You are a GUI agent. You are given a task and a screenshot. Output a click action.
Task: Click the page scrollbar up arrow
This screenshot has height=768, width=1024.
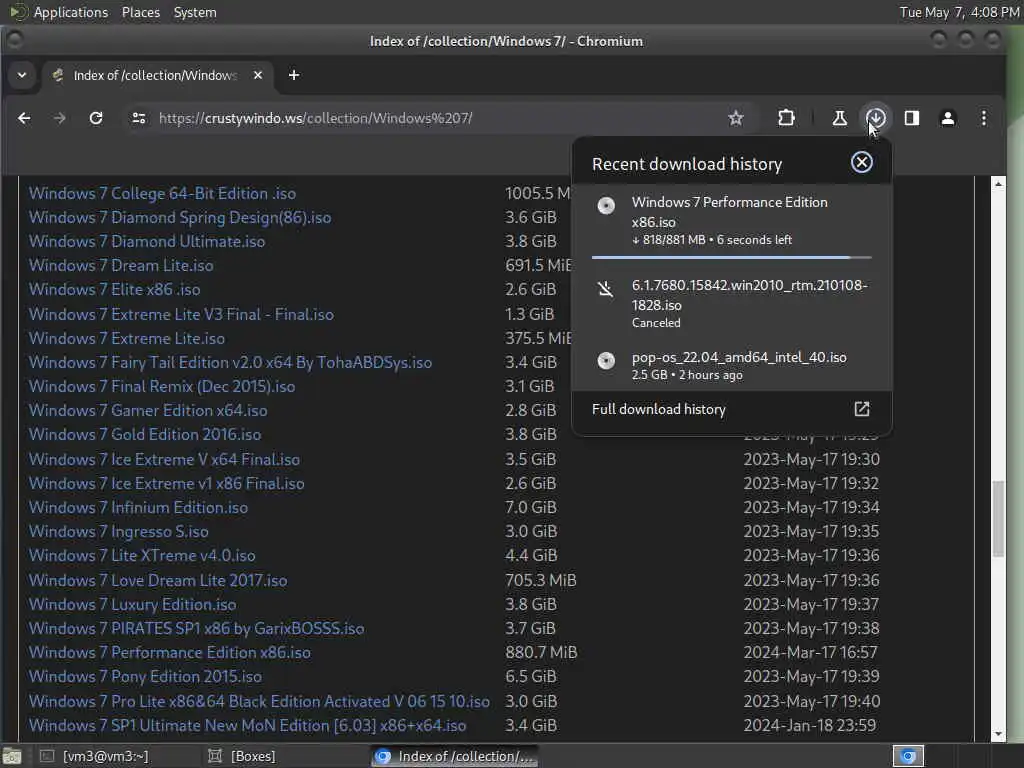tap(998, 184)
